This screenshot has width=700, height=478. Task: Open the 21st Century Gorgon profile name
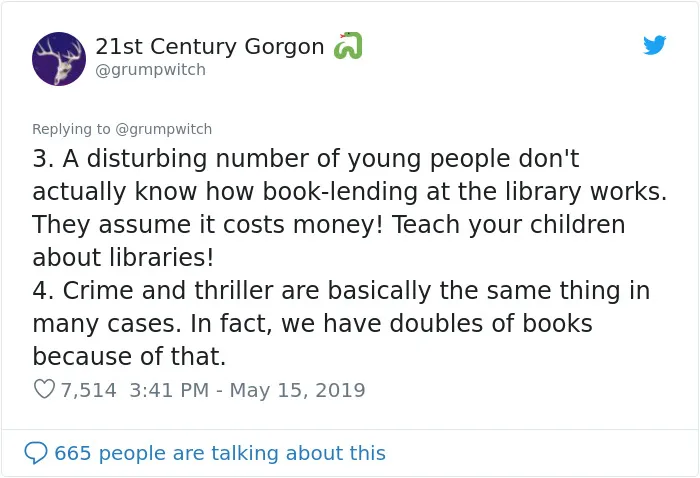click(x=209, y=46)
